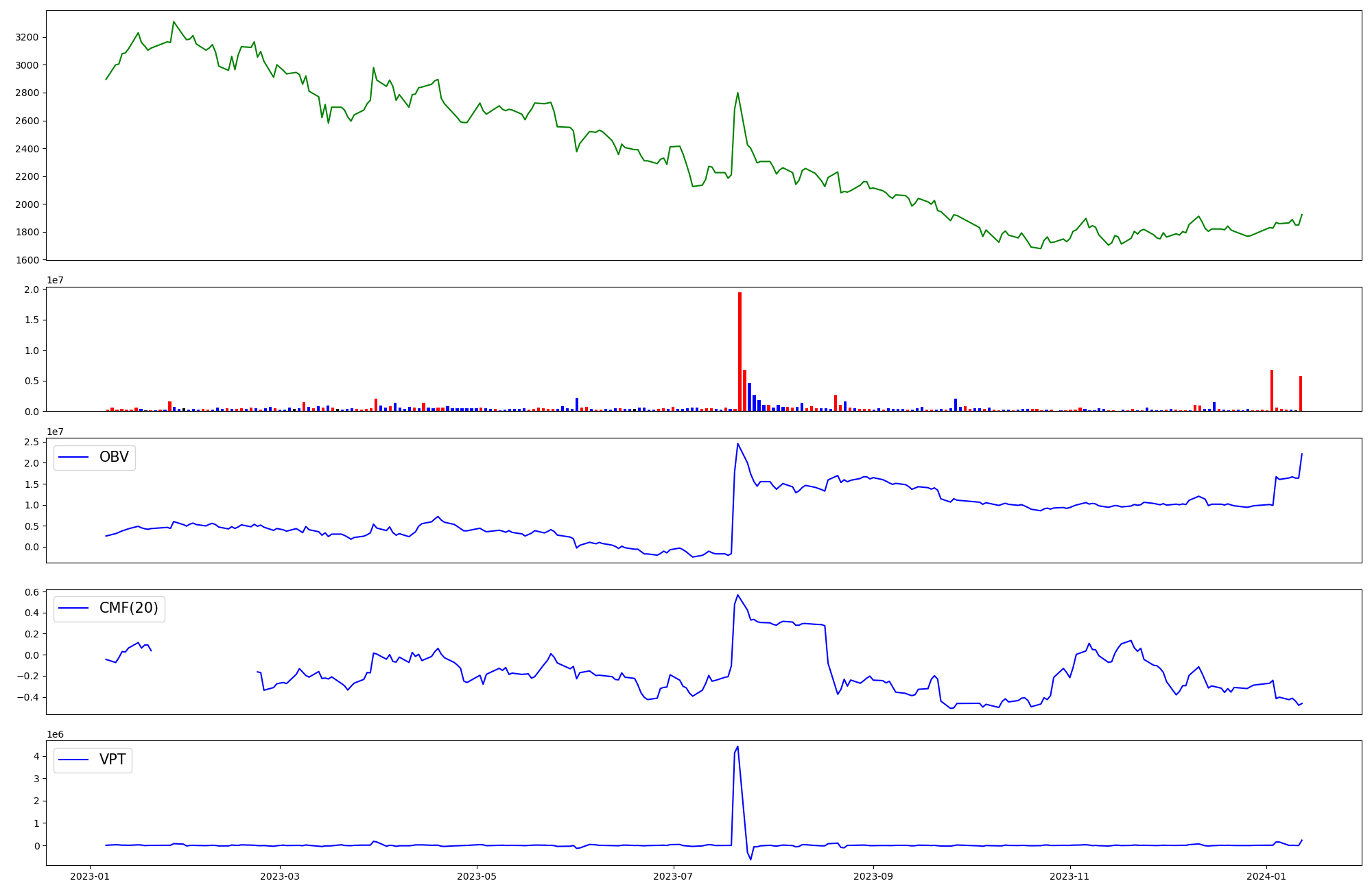Click the 2023-11 x-axis date label
Viewport: 1372px width, 892px height.
[1070, 876]
